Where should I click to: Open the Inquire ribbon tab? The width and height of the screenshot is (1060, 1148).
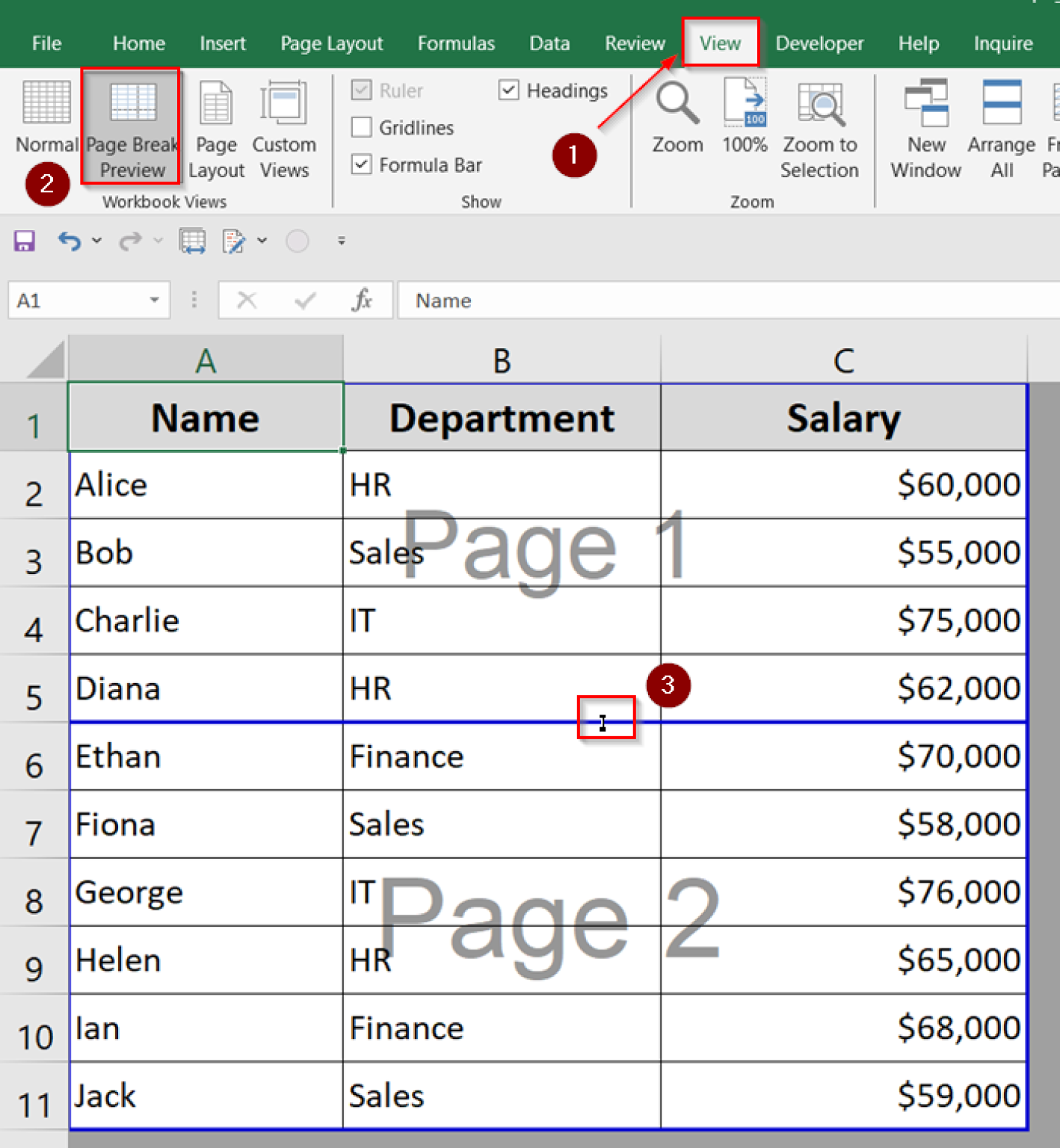pyautogui.click(x=1003, y=43)
